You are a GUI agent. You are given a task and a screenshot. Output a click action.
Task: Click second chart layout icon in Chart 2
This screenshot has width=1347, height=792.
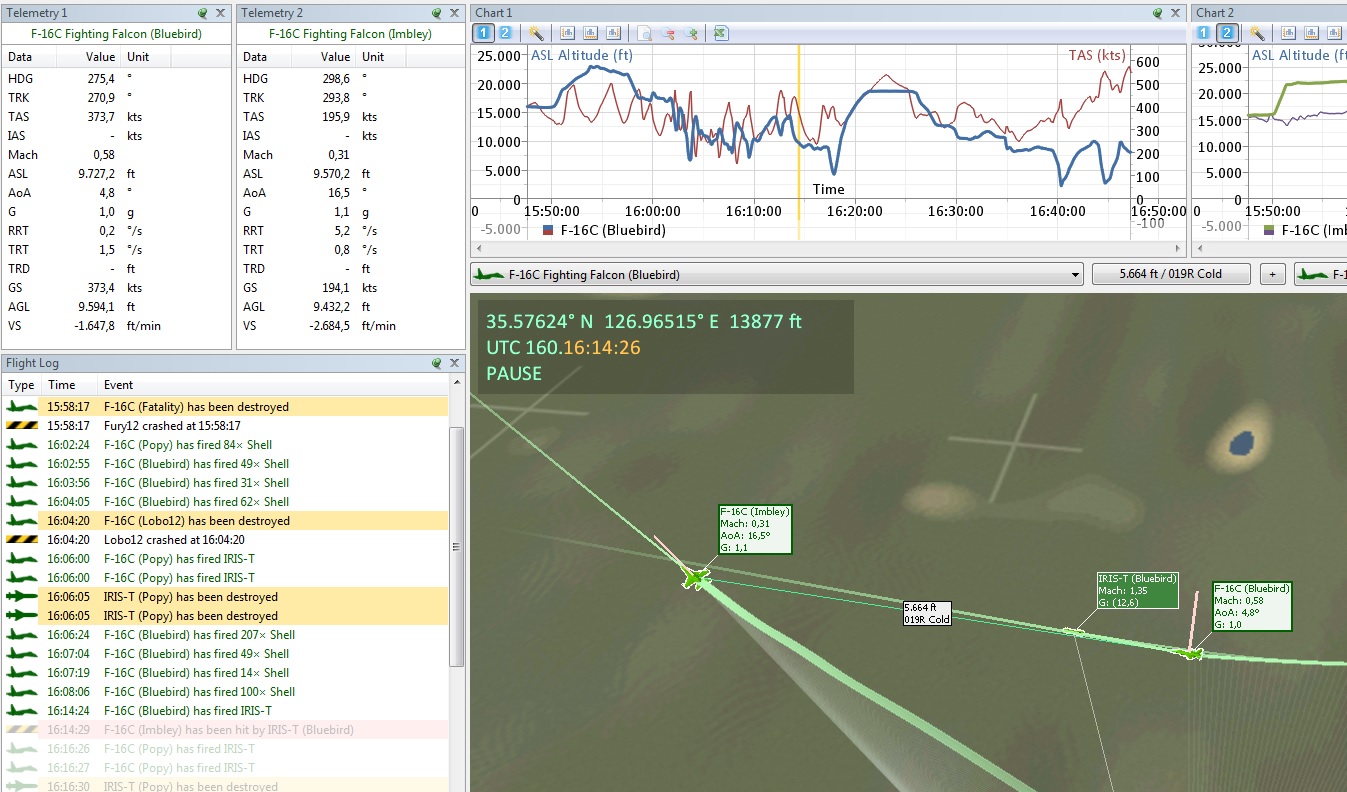1312,33
